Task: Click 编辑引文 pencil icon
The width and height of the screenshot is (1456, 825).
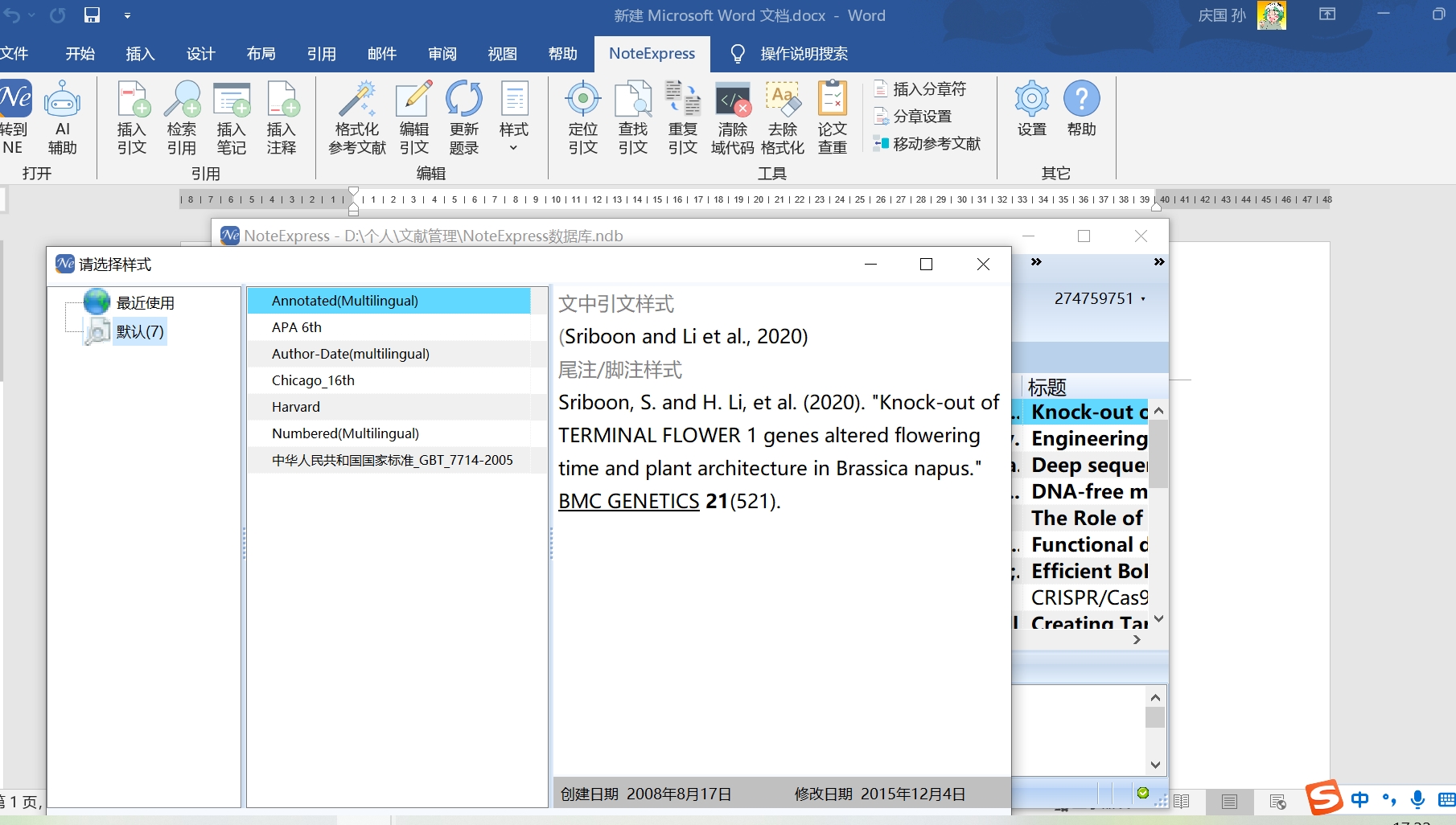Action: pyautogui.click(x=414, y=117)
